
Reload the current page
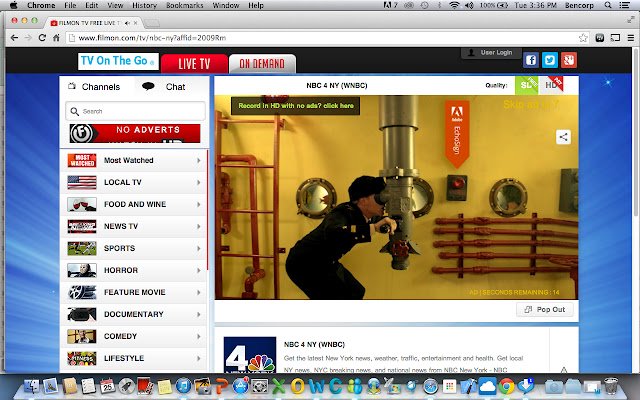tap(42, 38)
